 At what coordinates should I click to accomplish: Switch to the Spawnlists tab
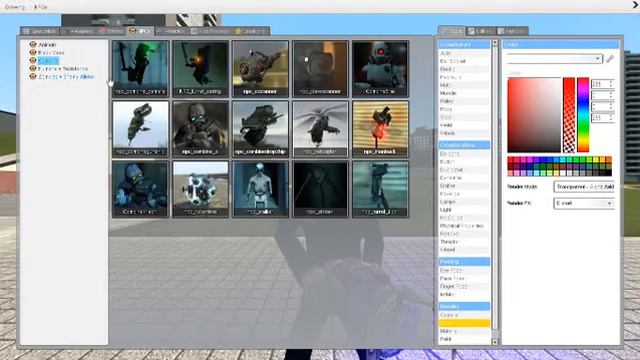[x=40, y=31]
